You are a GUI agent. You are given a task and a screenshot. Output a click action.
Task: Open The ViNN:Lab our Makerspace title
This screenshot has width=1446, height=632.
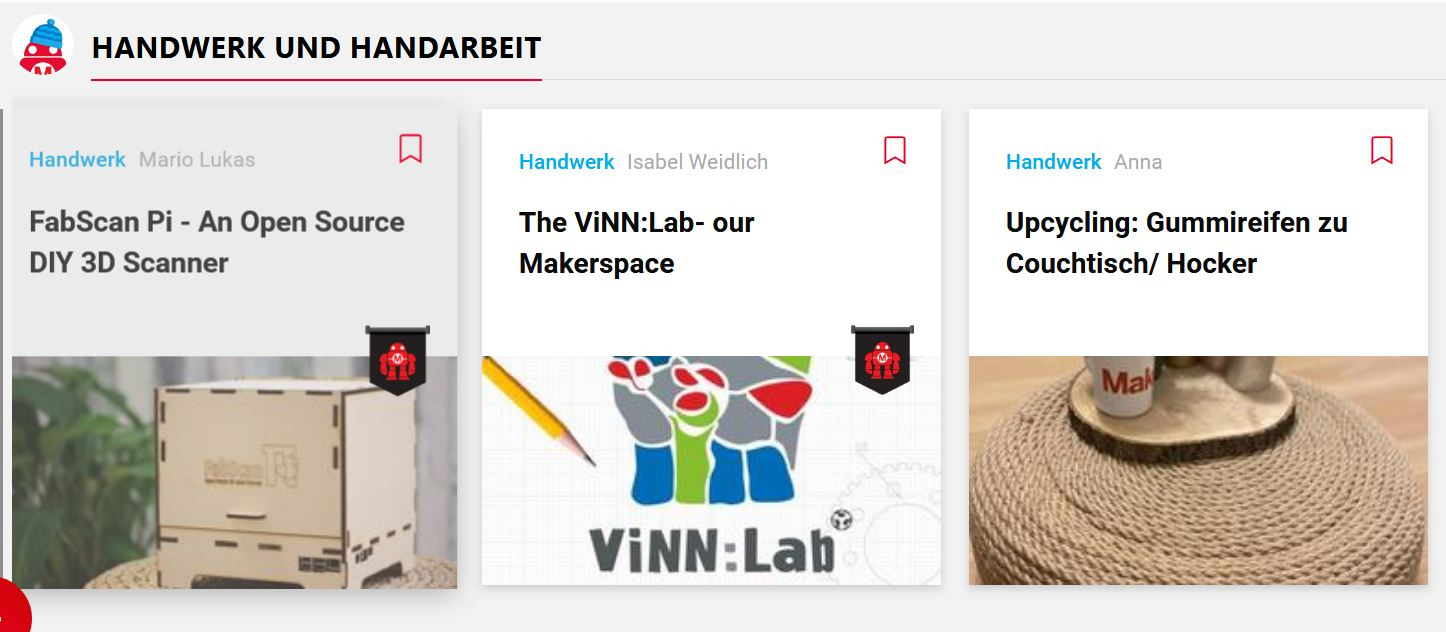tap(637, 243)
